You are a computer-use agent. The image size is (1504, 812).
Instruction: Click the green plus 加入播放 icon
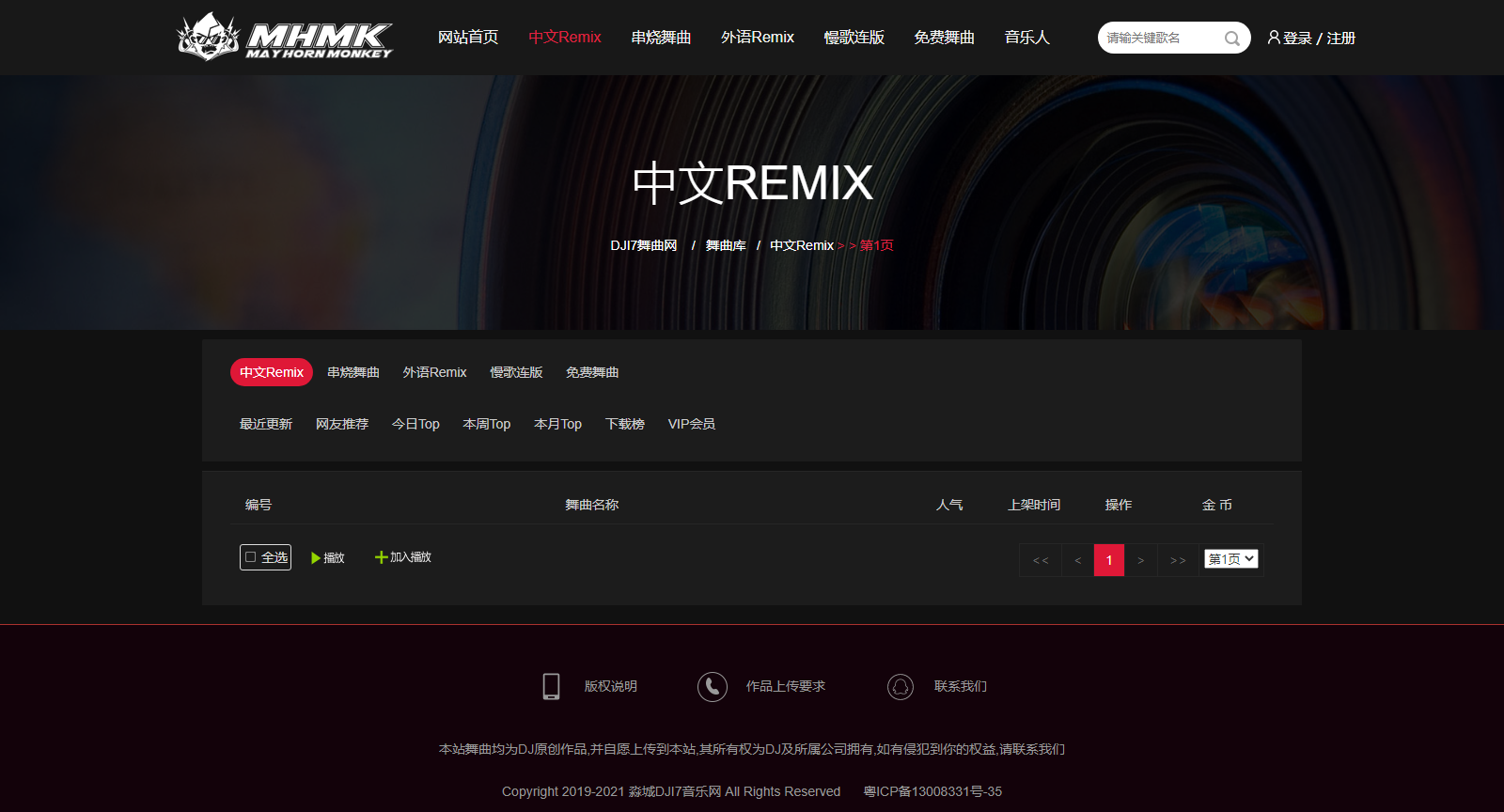tap(381, 557)
